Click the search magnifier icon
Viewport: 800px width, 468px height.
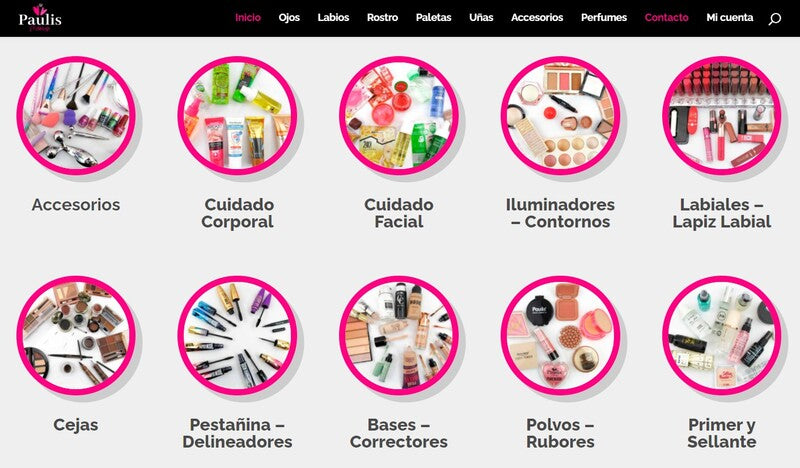pos(774,19)
